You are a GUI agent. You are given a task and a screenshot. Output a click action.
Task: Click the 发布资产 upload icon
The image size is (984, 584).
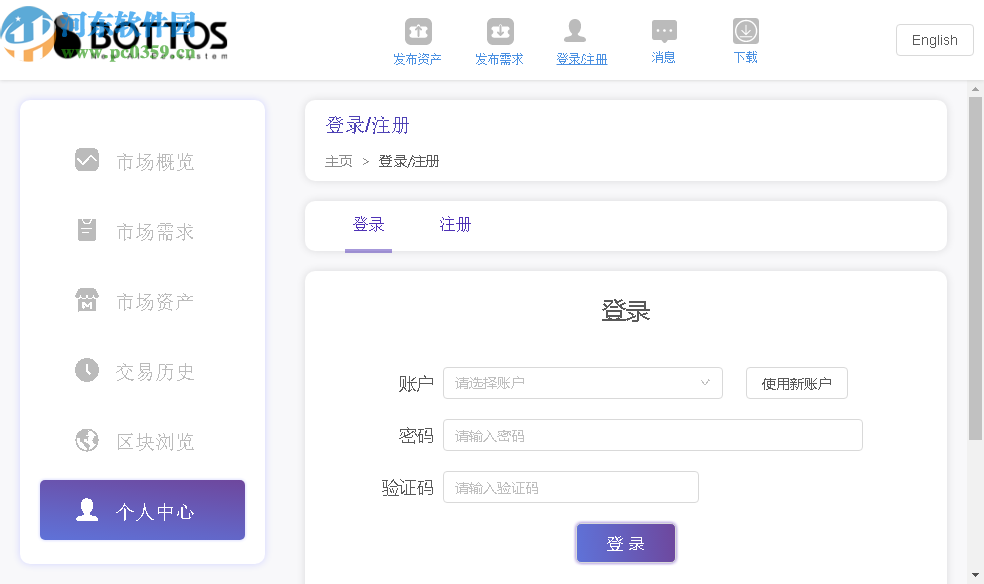coord(417,30)
